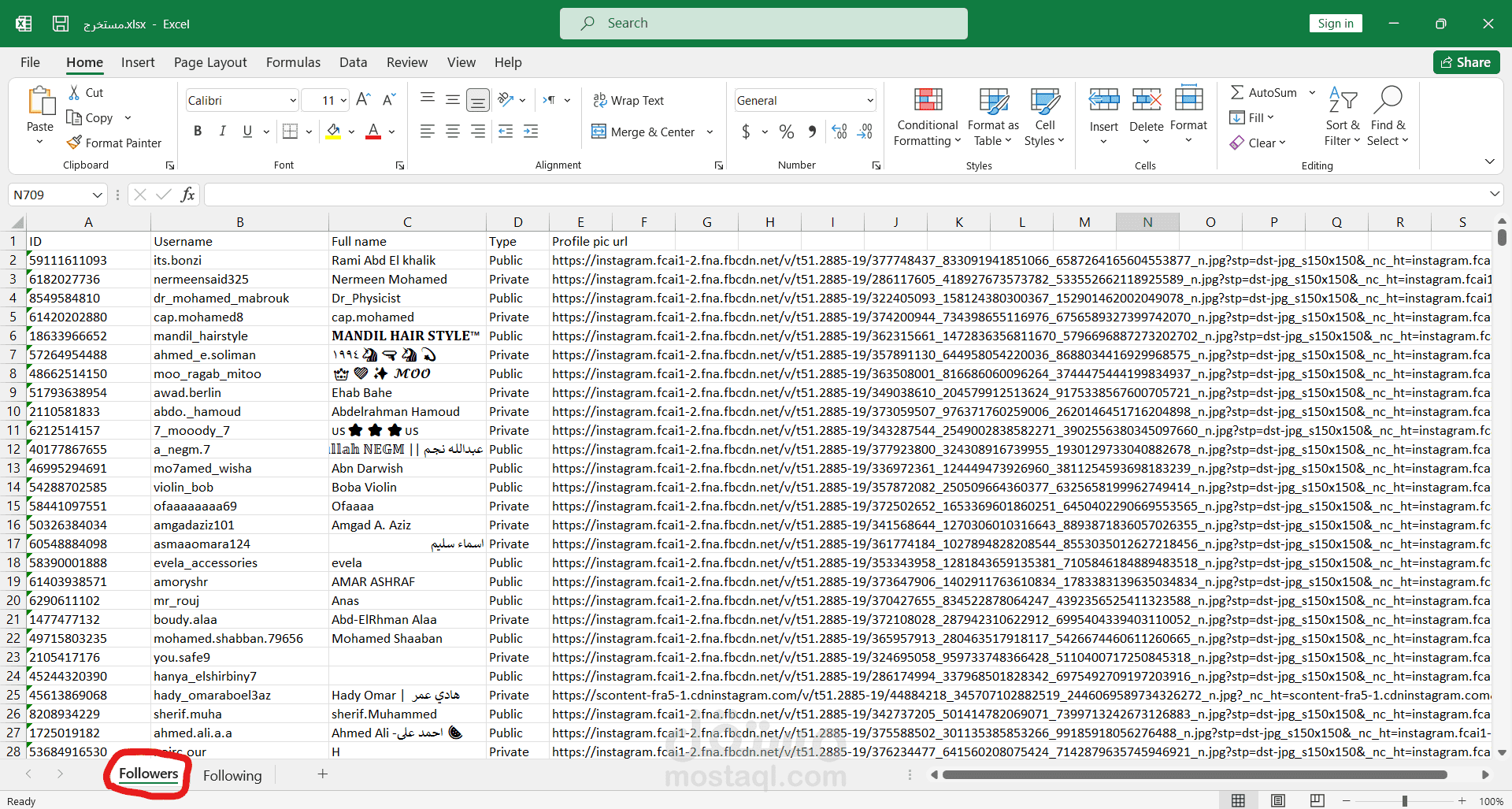Toggle Italic formatting
The image size is (1512, 809).
pos(223,132)
